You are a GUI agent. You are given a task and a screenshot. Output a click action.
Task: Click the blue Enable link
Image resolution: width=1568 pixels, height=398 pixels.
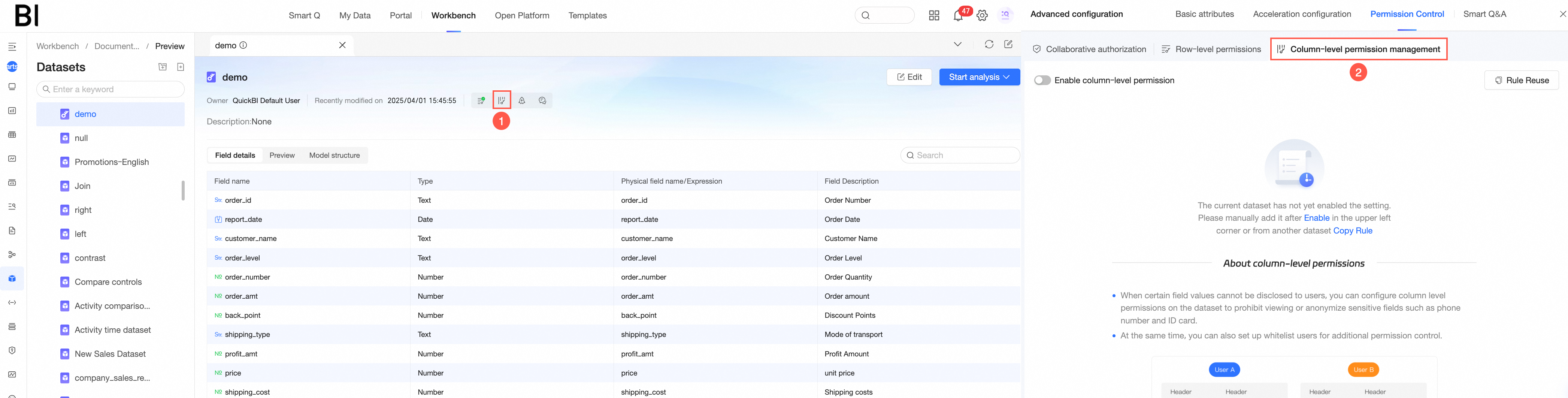pos(1317,218)
